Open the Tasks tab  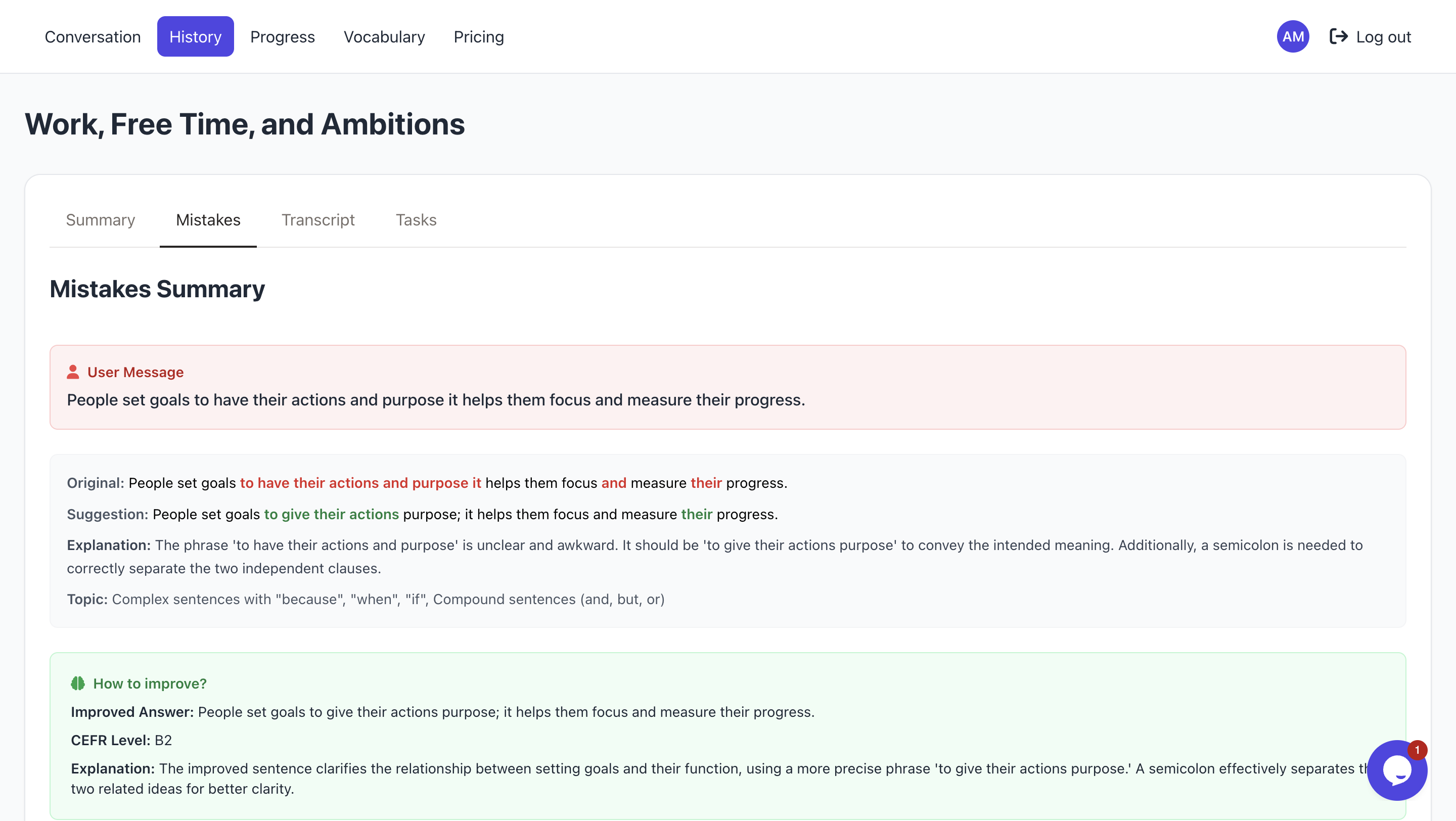416,220
